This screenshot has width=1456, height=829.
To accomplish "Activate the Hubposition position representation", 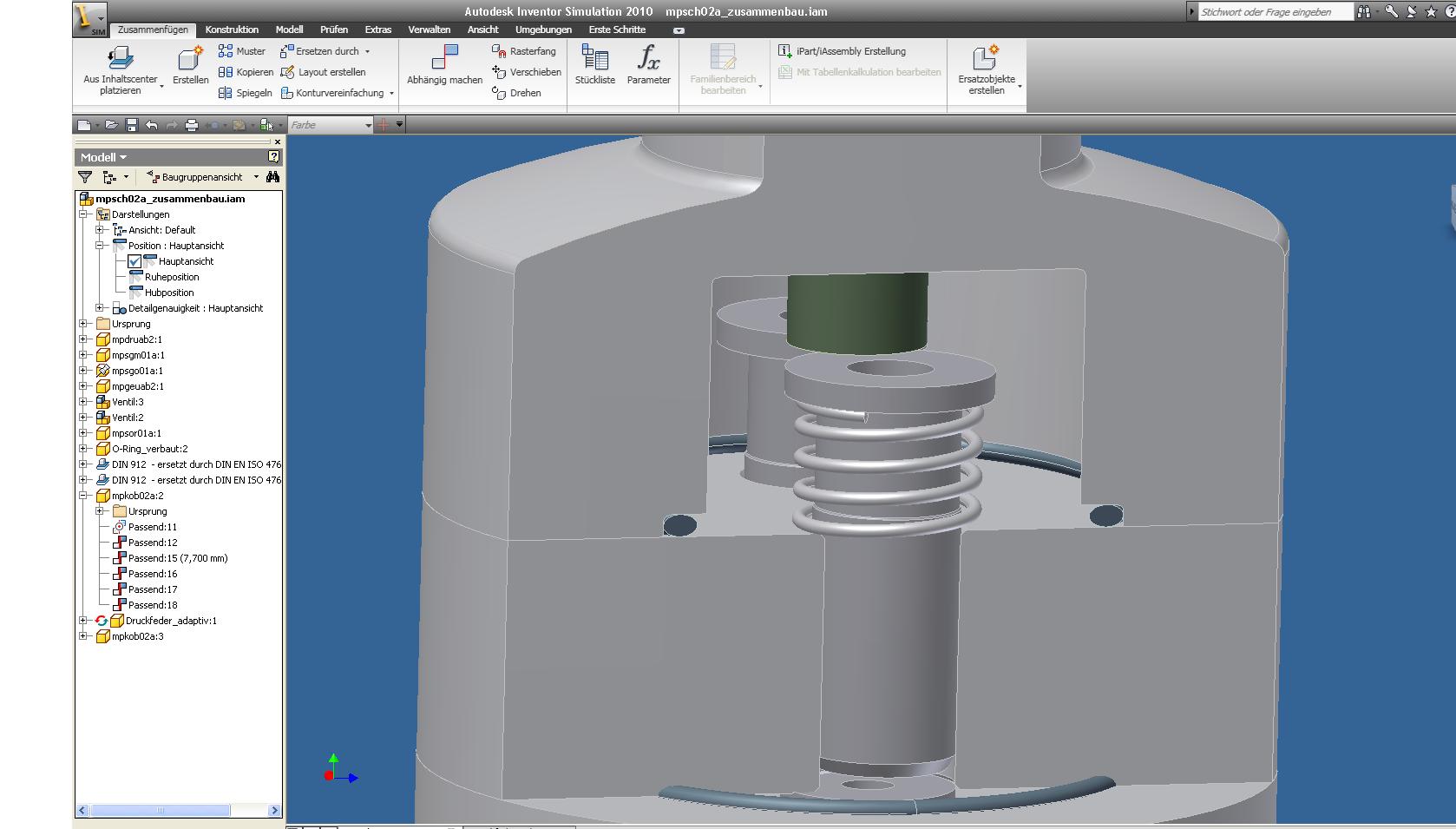I will pos(169,293).
